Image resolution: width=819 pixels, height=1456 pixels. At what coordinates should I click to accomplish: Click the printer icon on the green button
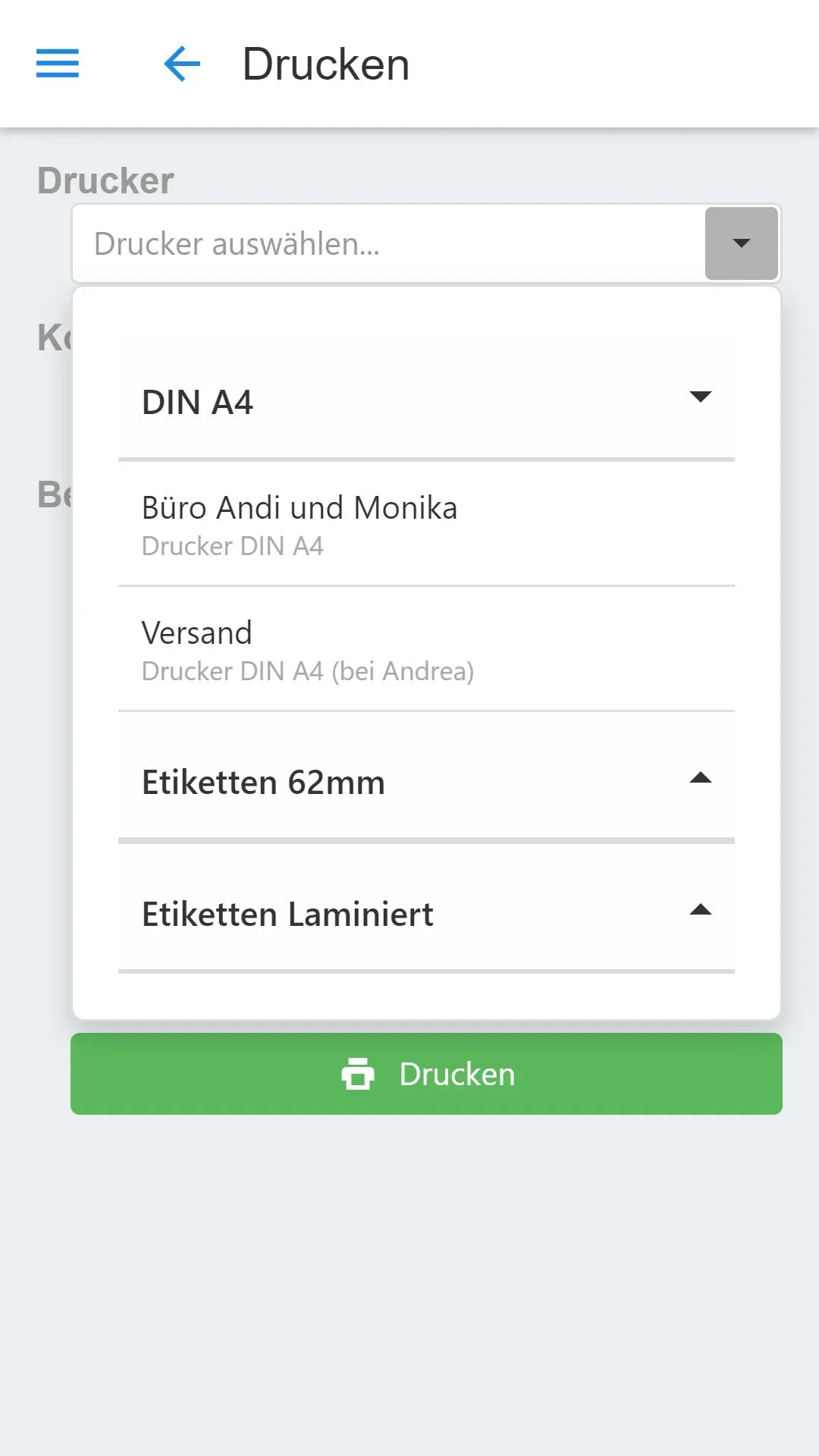point(358,1074)
